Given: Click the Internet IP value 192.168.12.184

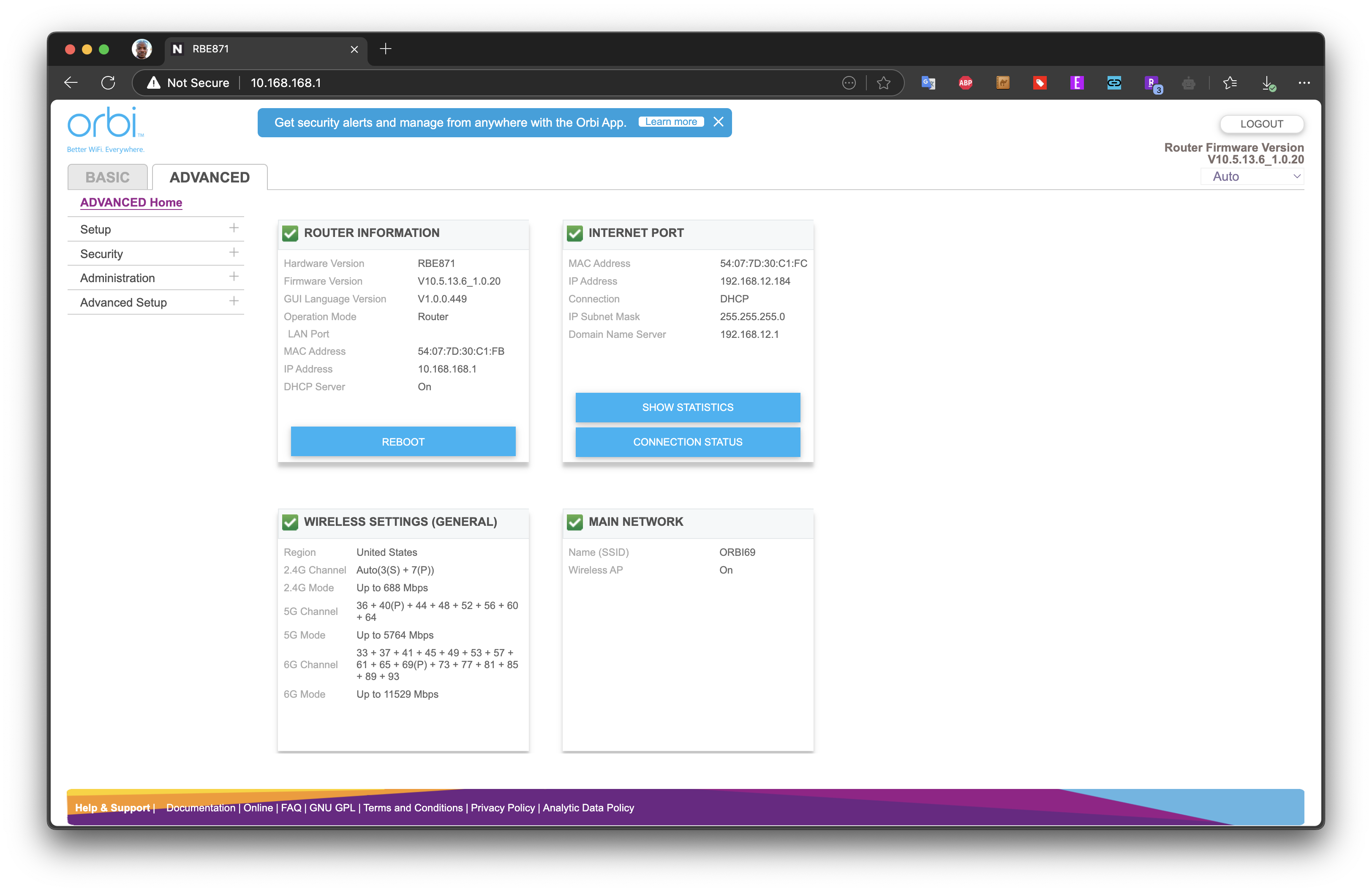Looking at the screenshot, I should 755,280.
